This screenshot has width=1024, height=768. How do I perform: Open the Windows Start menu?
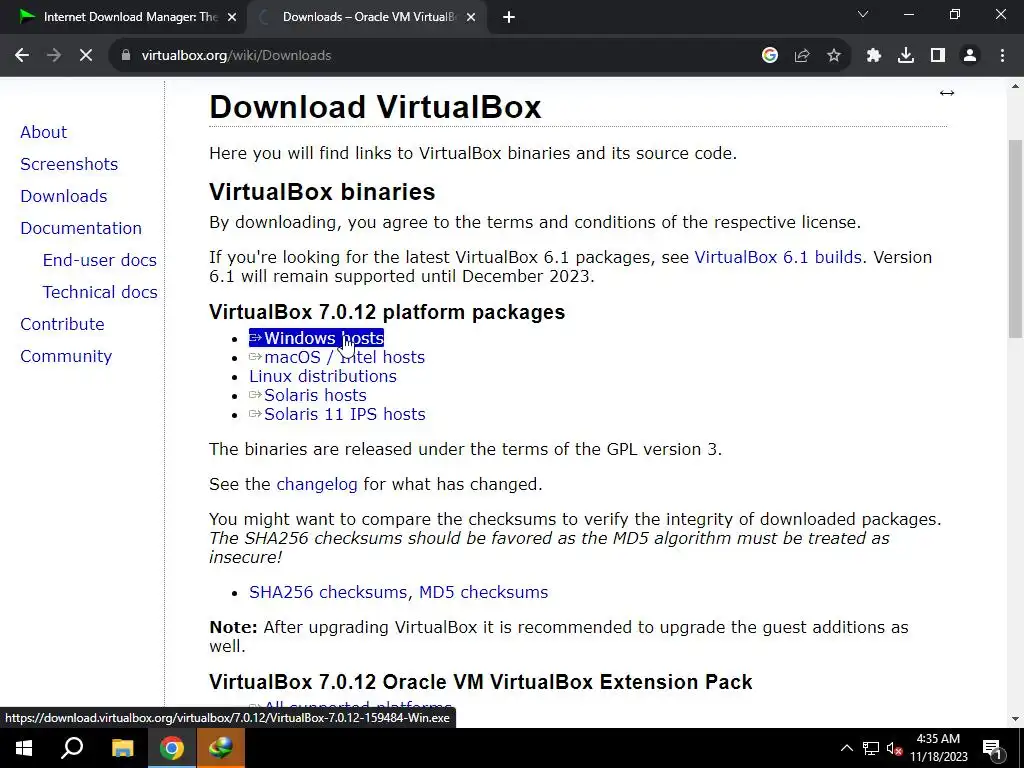coord(24,748)
